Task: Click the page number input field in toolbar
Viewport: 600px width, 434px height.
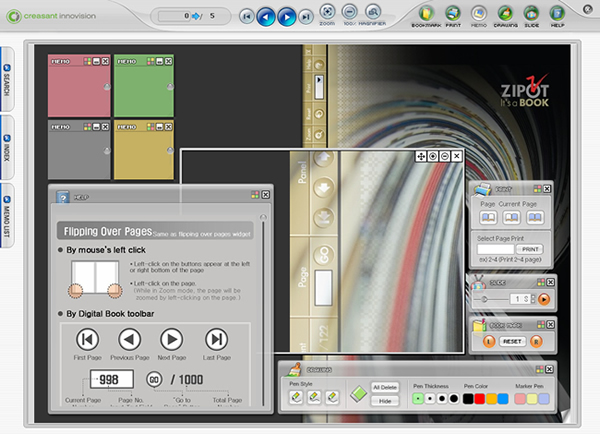Action: [x=174, y=16]
